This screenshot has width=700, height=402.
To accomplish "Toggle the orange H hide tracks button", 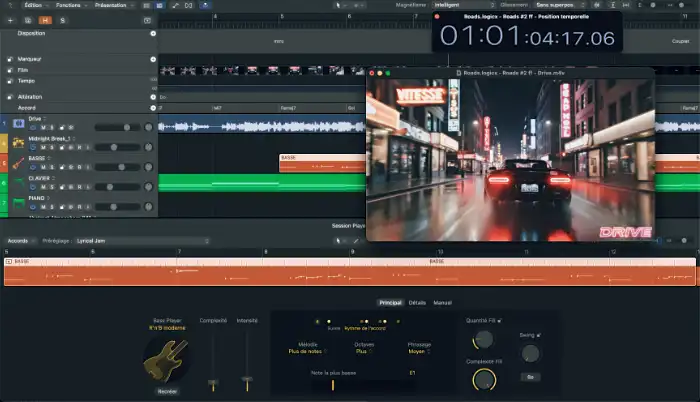I will click(x=45, y=20).
